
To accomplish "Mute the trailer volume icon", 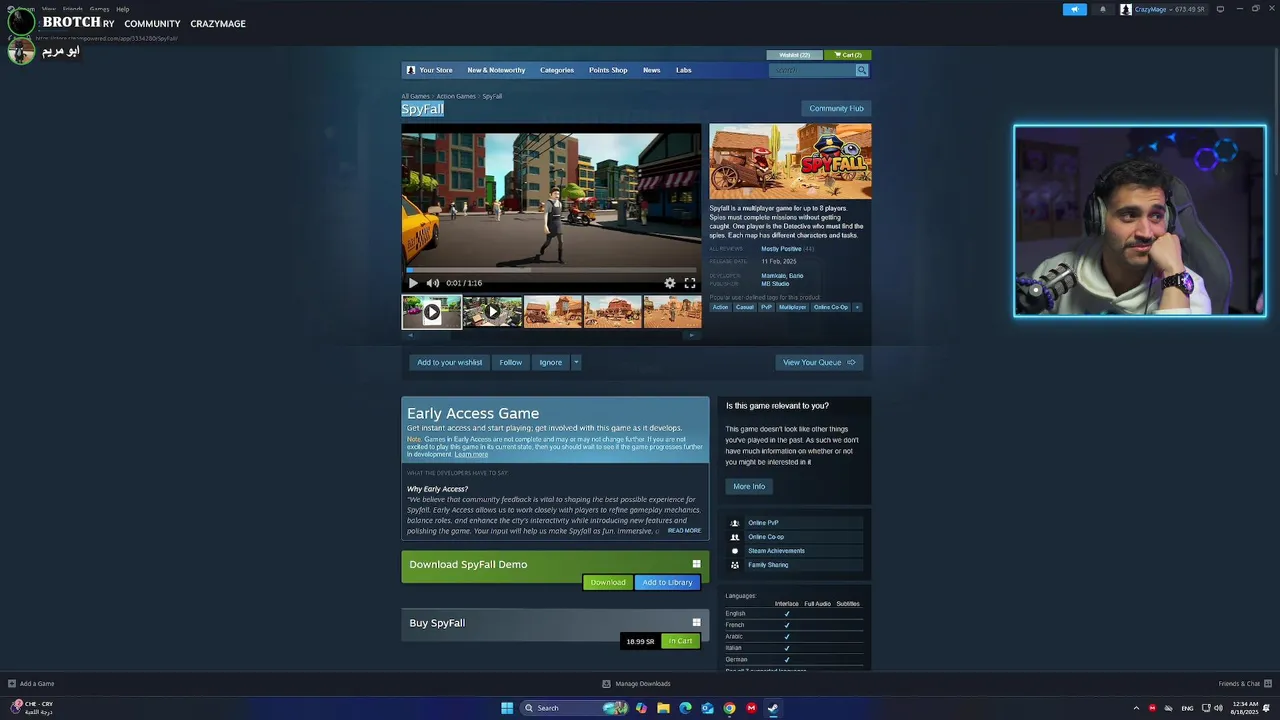I will [x=433, y=283].
